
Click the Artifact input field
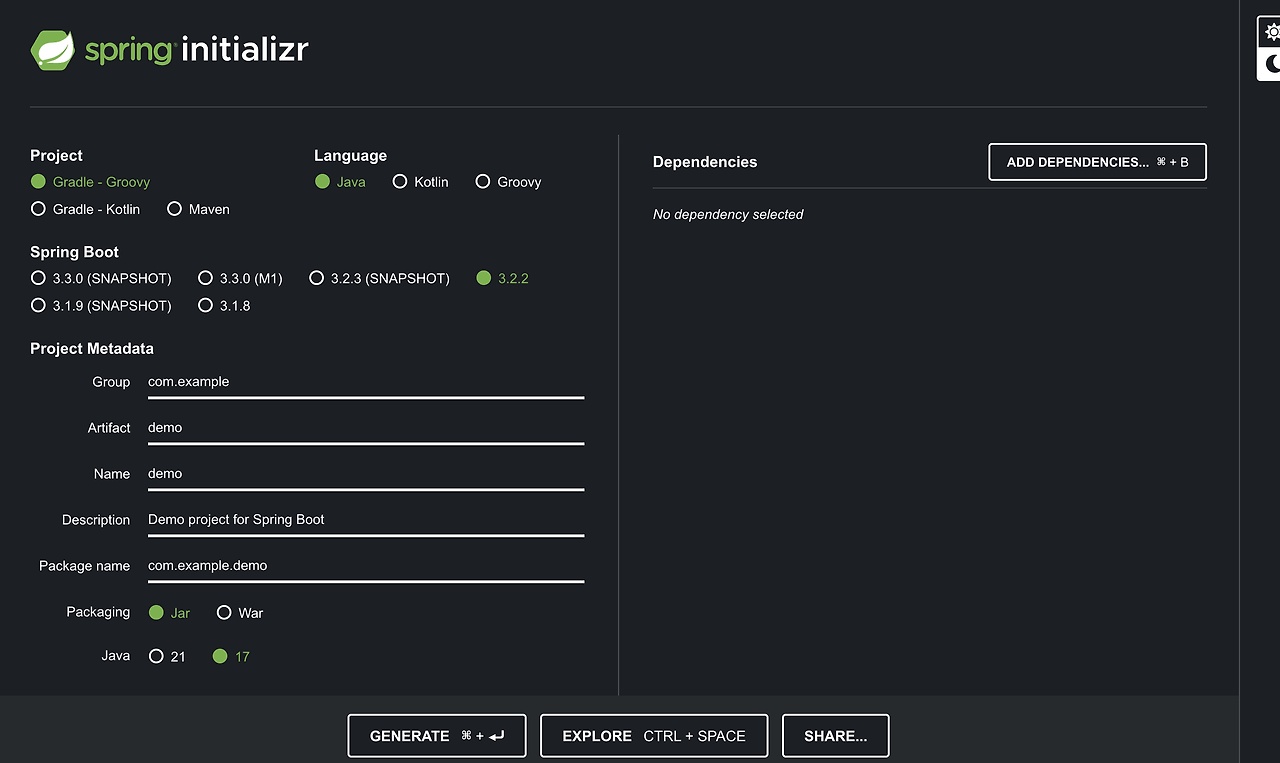tap(366, 428)
